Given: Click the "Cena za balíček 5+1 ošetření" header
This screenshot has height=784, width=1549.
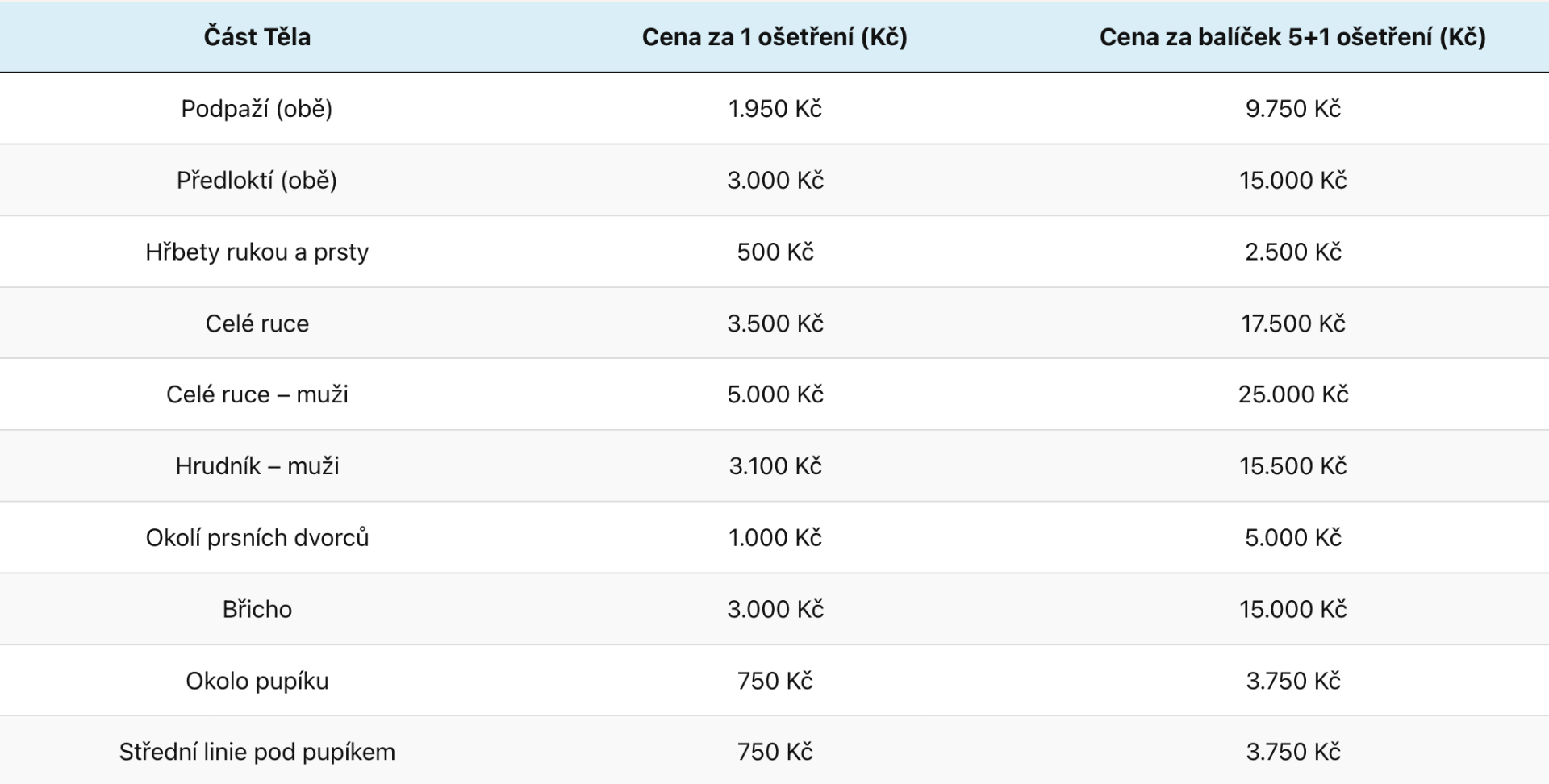Looking at the screenshot, I should (x=1292, y=37).
